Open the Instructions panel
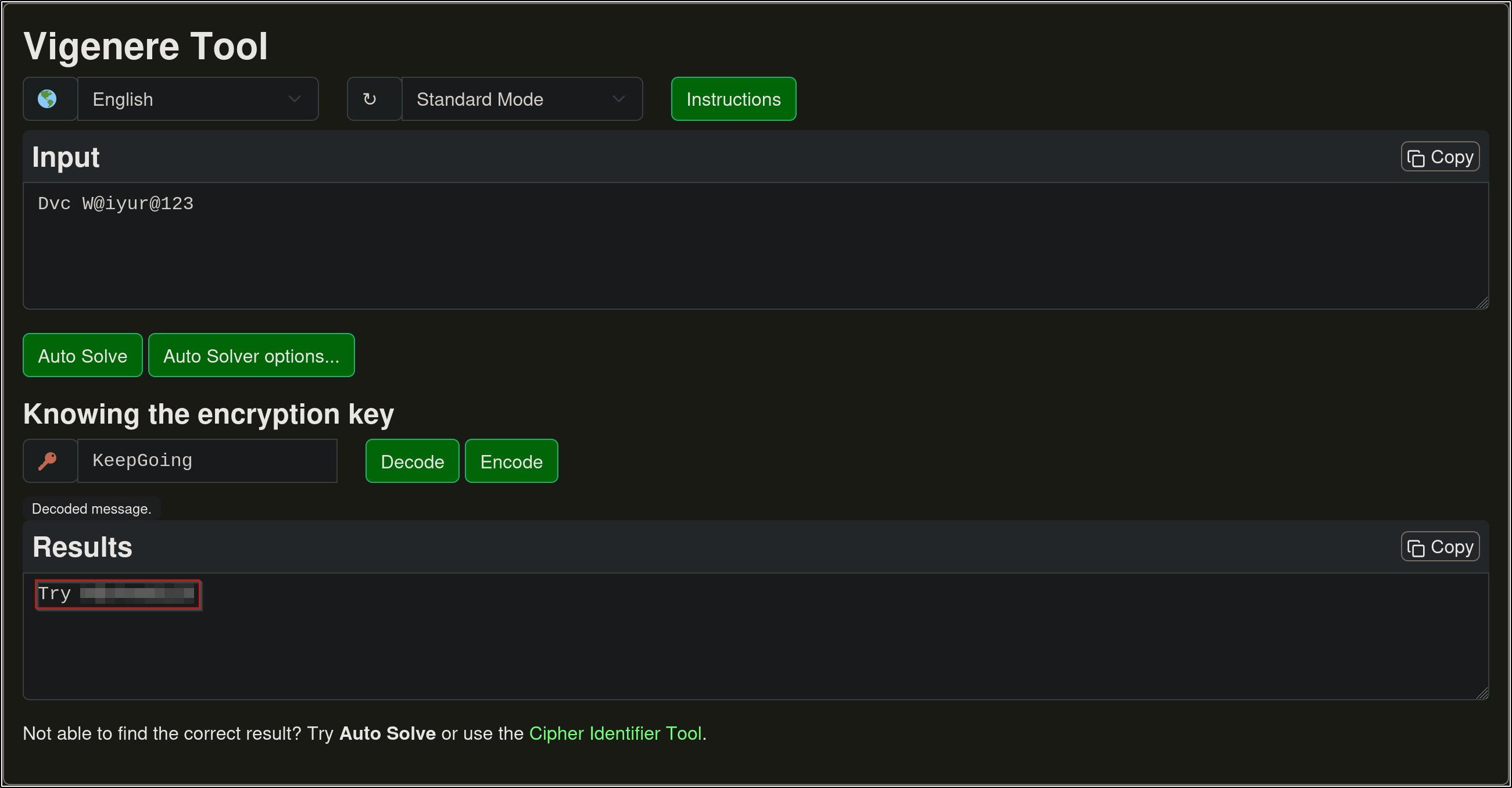This screenshot has height=788, width=1512. tap(733, 99)
